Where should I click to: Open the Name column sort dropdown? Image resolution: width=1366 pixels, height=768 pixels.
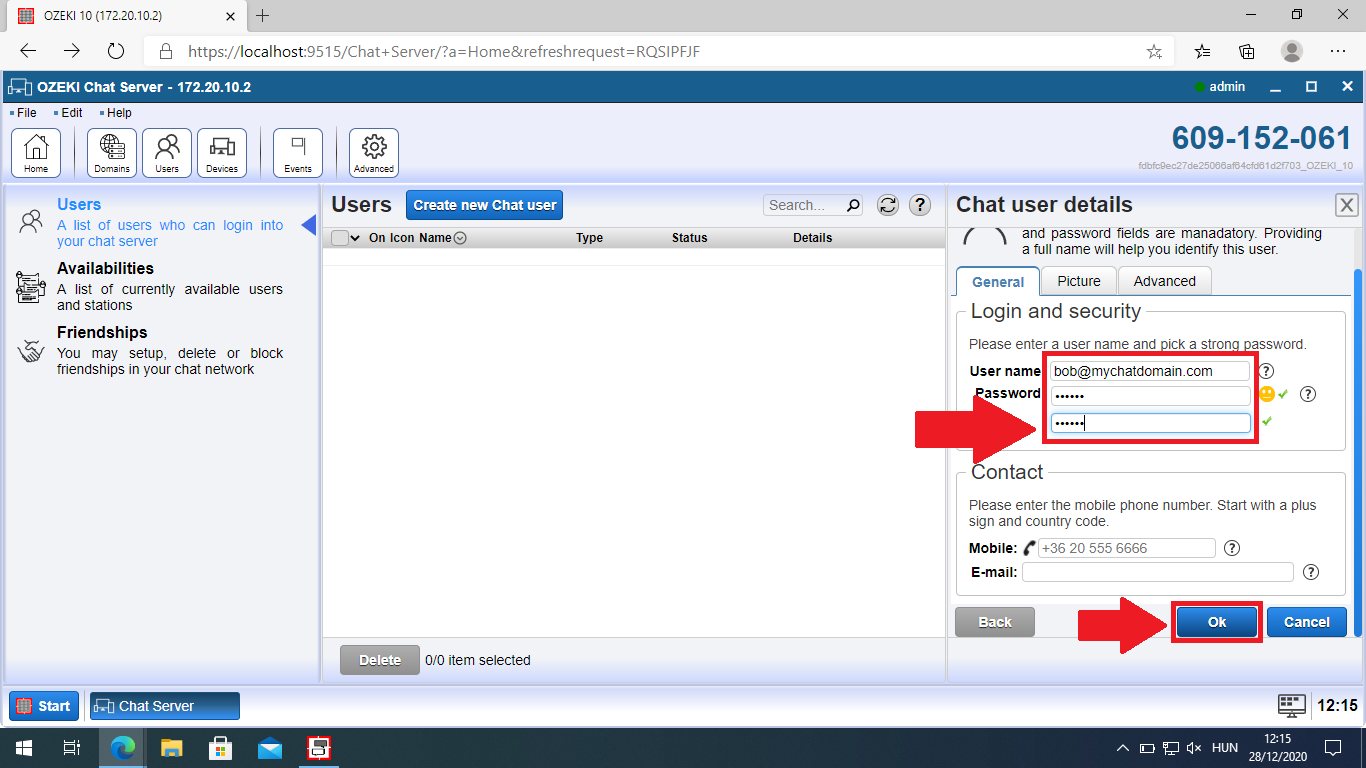tap(460, 238)
